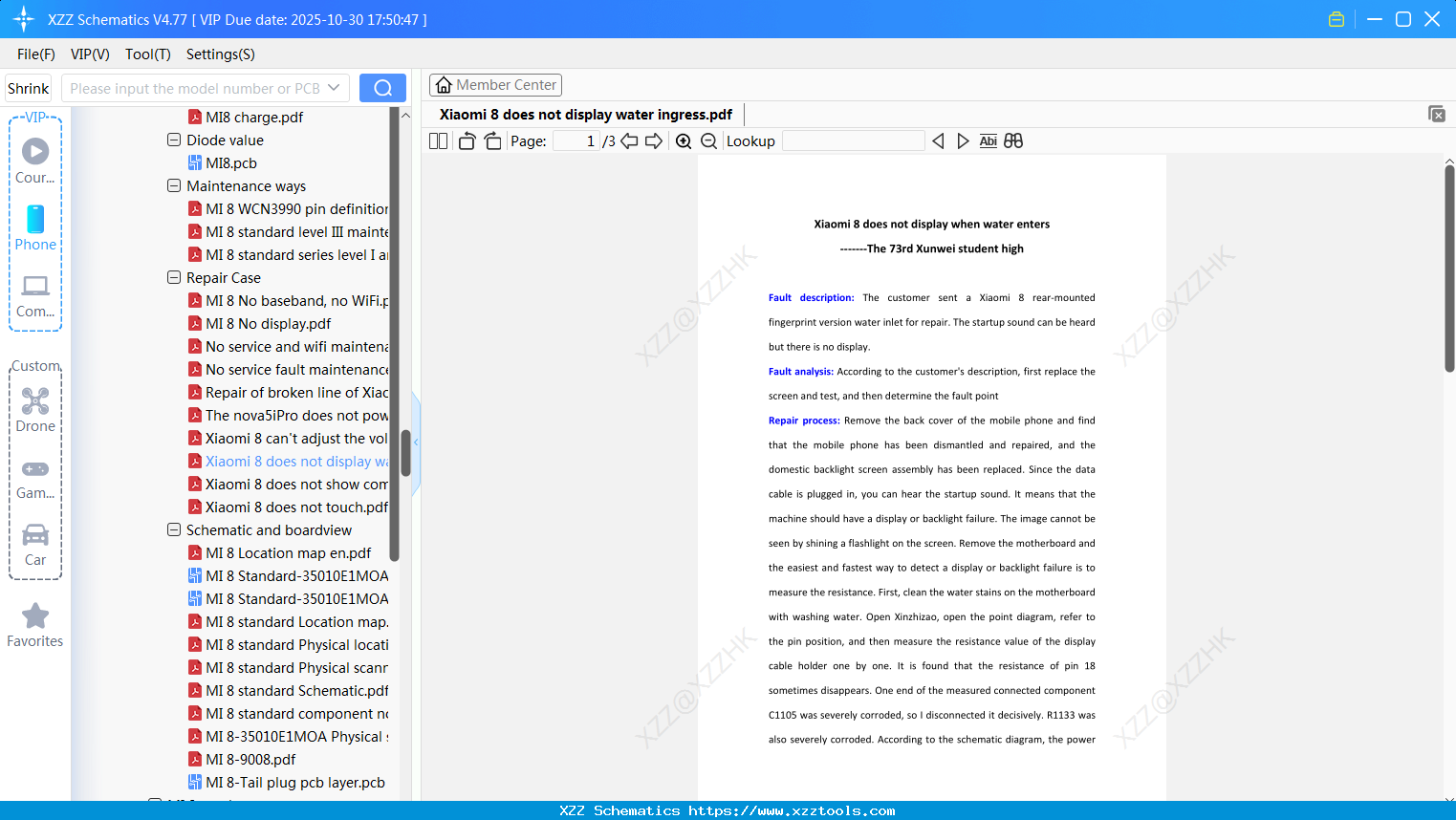Click the XZZ logo in title bar
This screenshot has width=1456, height=820.
coord(24,19)
